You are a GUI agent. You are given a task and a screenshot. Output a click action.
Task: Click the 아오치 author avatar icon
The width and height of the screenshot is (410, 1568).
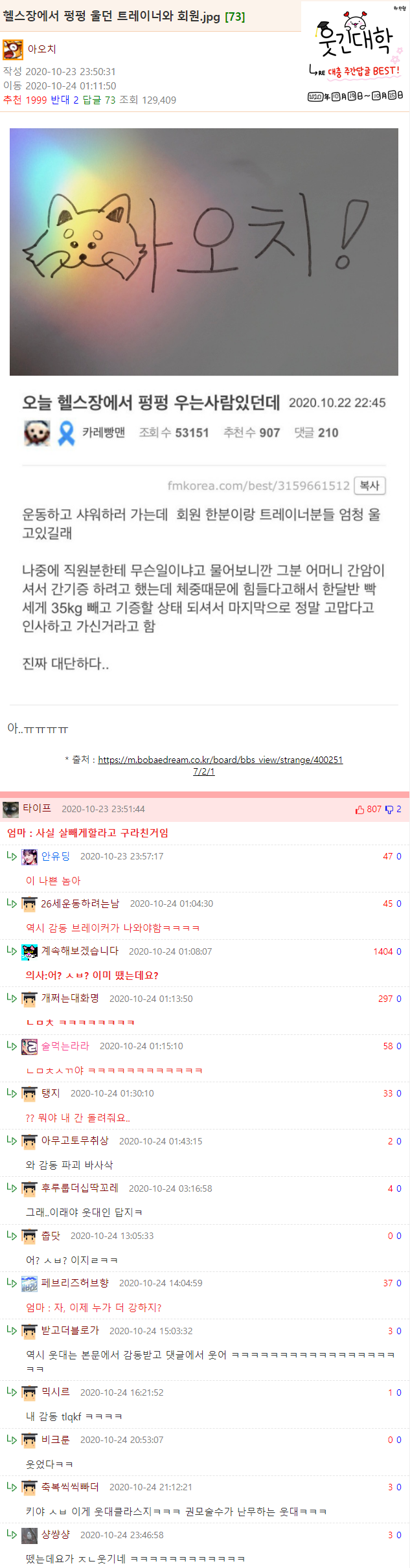pyautogui.click(x=13, y=50)
